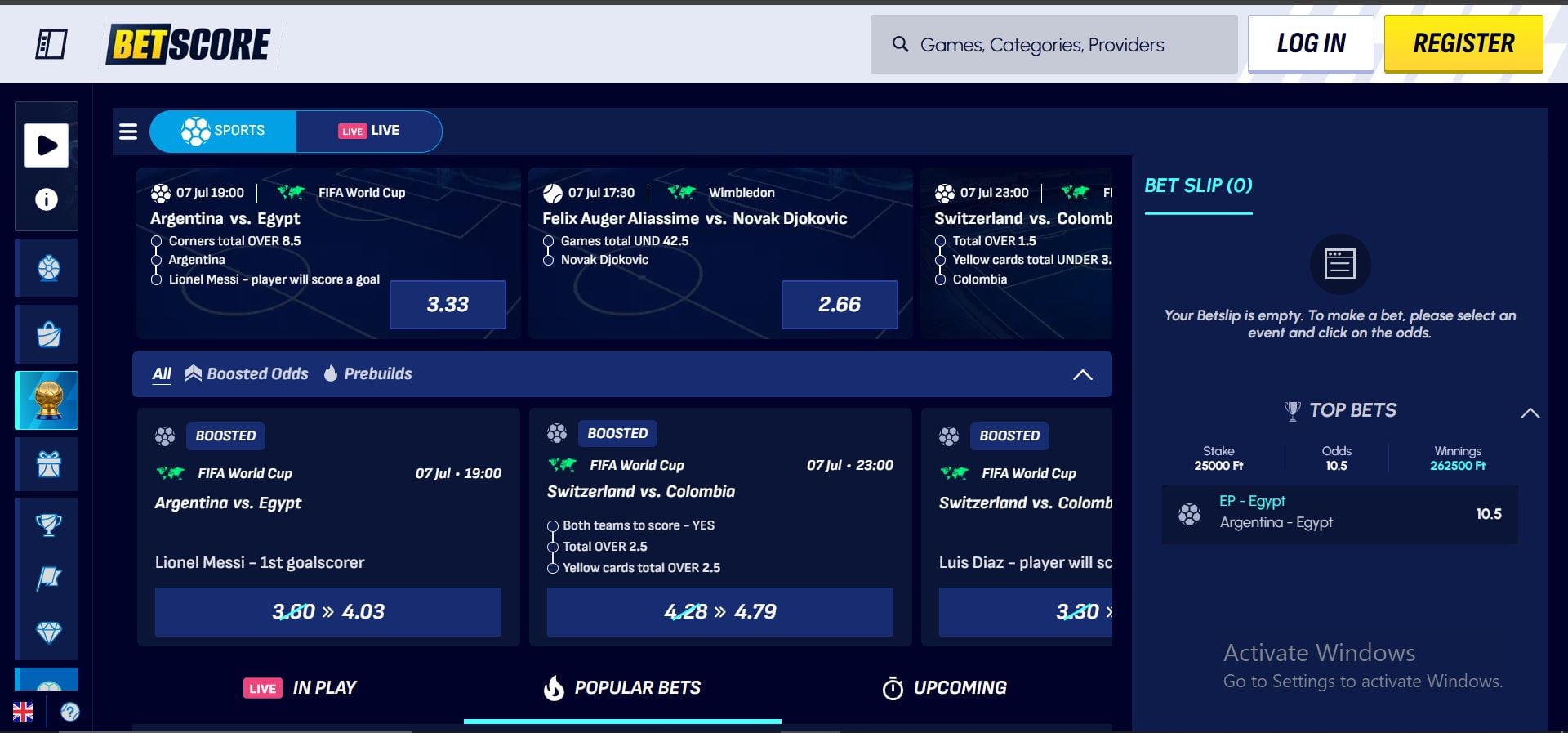Open Argentina vs. Egypt featured match title
This screenshot has width=1568, height=733.
click(x=225, y=219)
